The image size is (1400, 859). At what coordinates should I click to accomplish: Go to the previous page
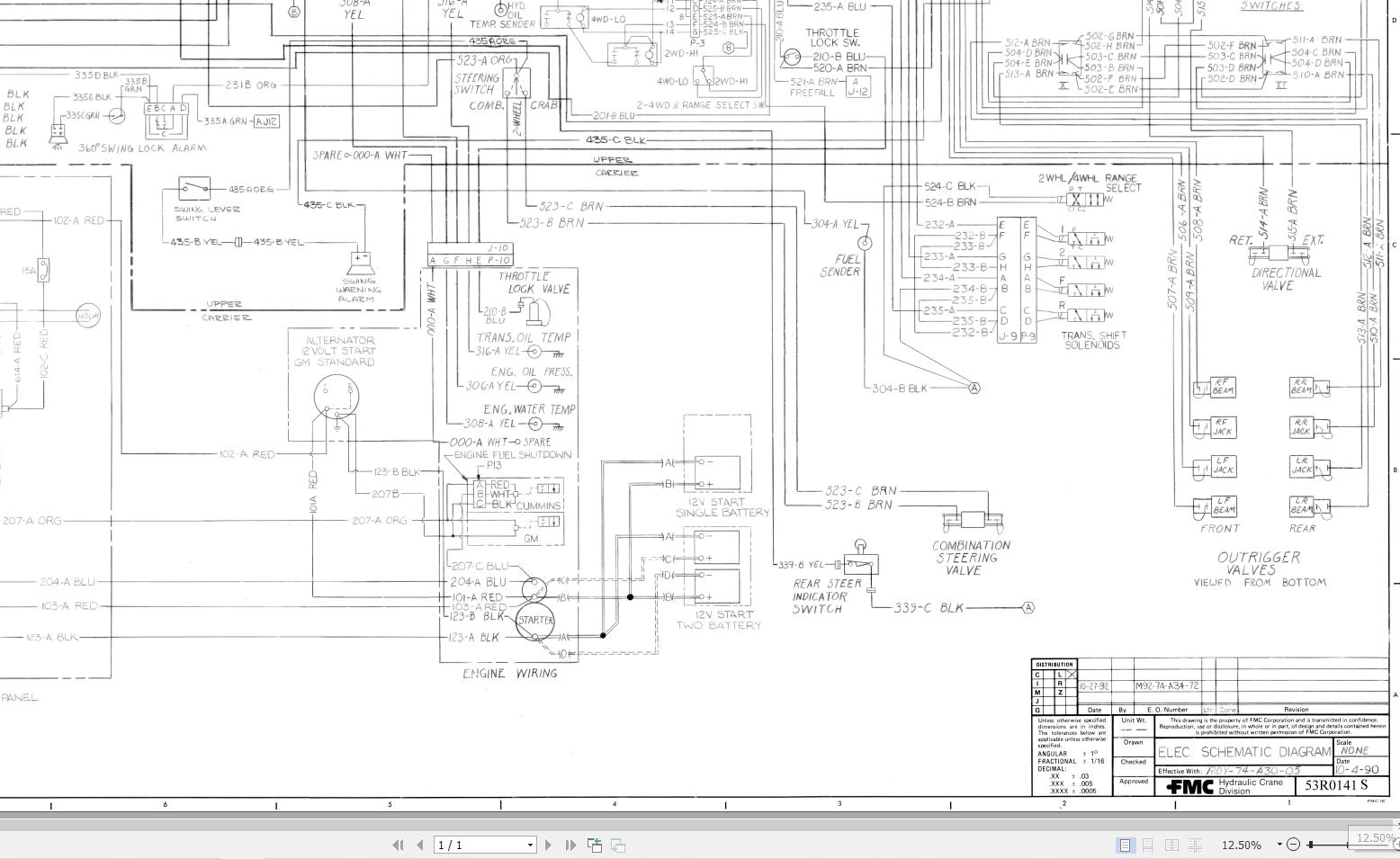[x=420, y=845]
